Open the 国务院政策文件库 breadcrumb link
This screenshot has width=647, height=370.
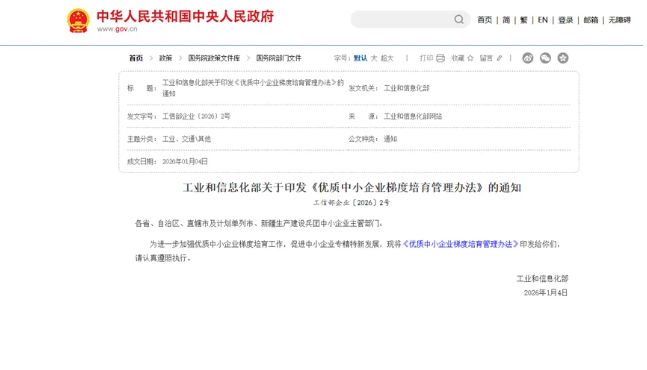pos(214,58)
